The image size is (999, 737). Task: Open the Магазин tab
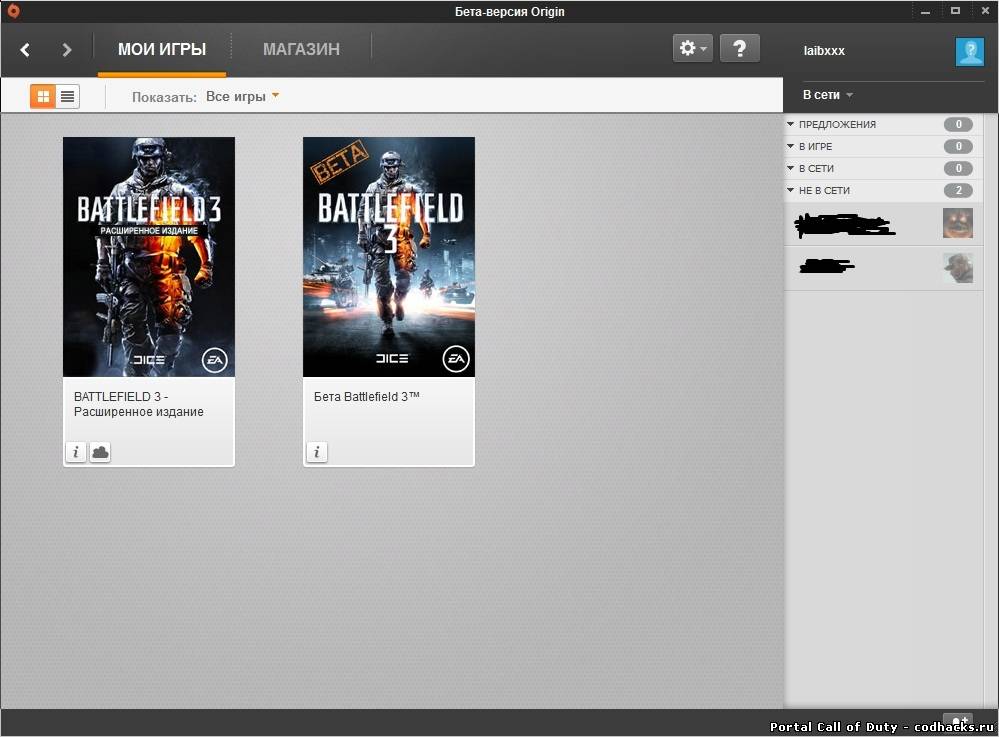(301, 49)
